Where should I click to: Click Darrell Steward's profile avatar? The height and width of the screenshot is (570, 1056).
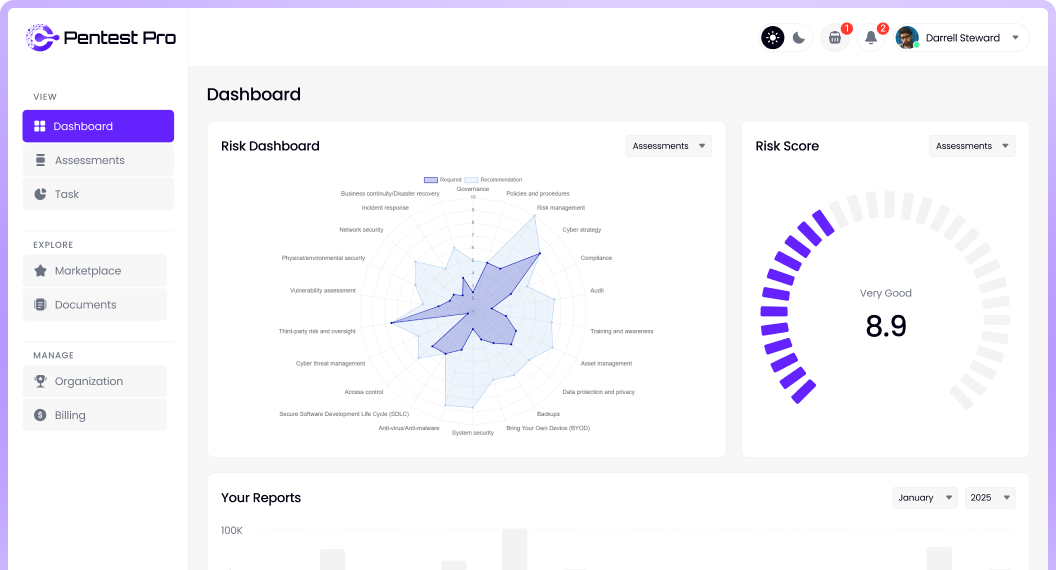pos(907,38)
